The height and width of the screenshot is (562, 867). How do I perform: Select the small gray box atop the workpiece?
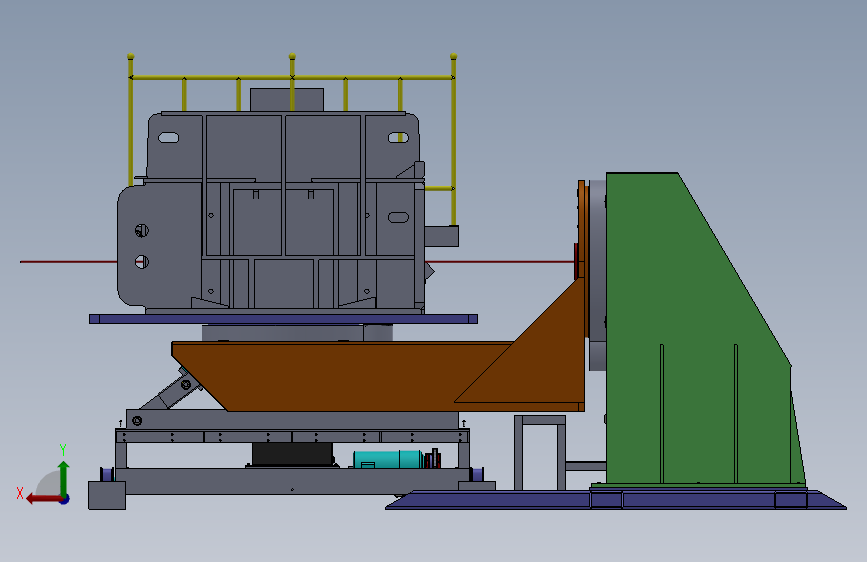(286, 100)
